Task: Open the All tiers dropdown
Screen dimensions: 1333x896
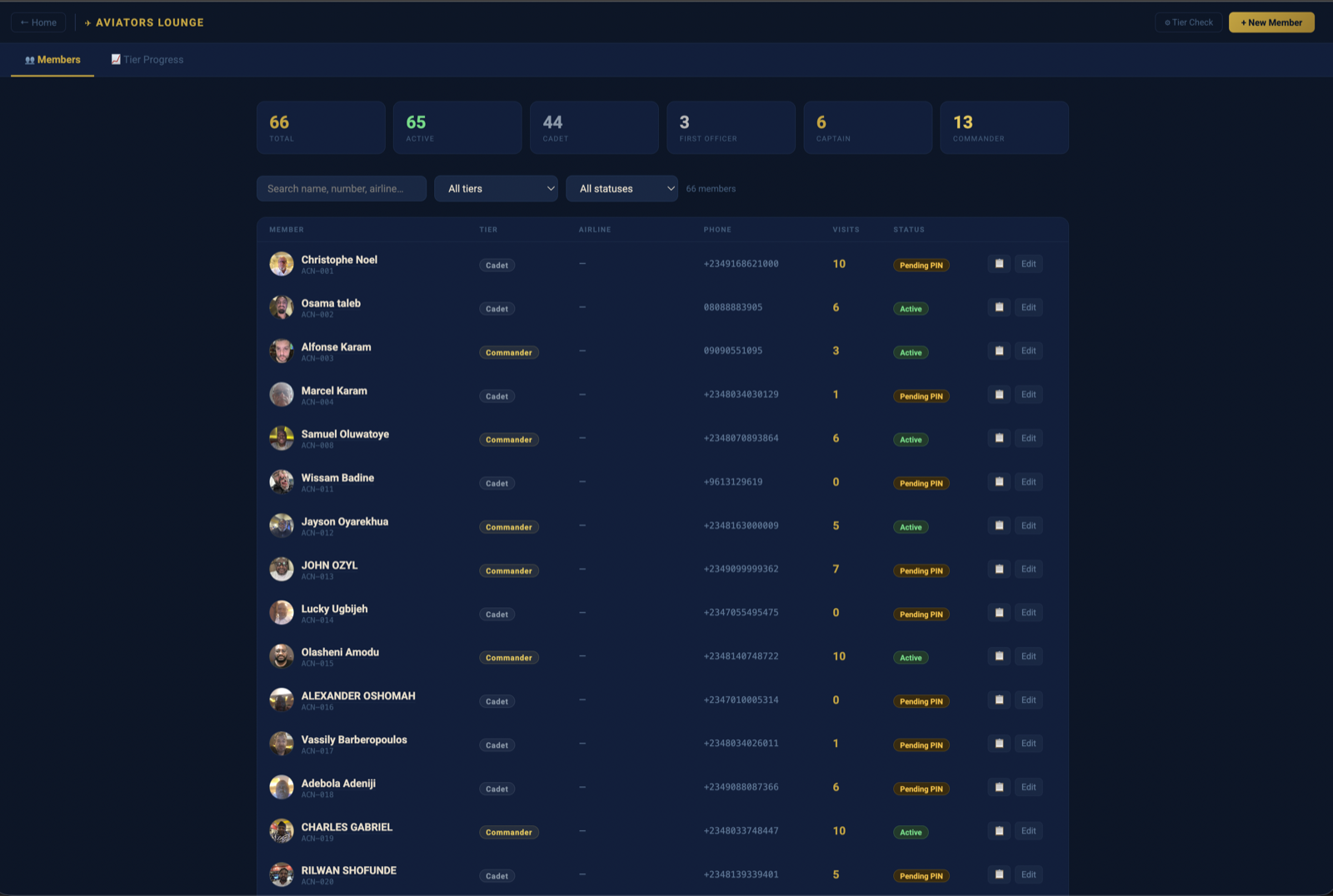Action: (497, 188)
